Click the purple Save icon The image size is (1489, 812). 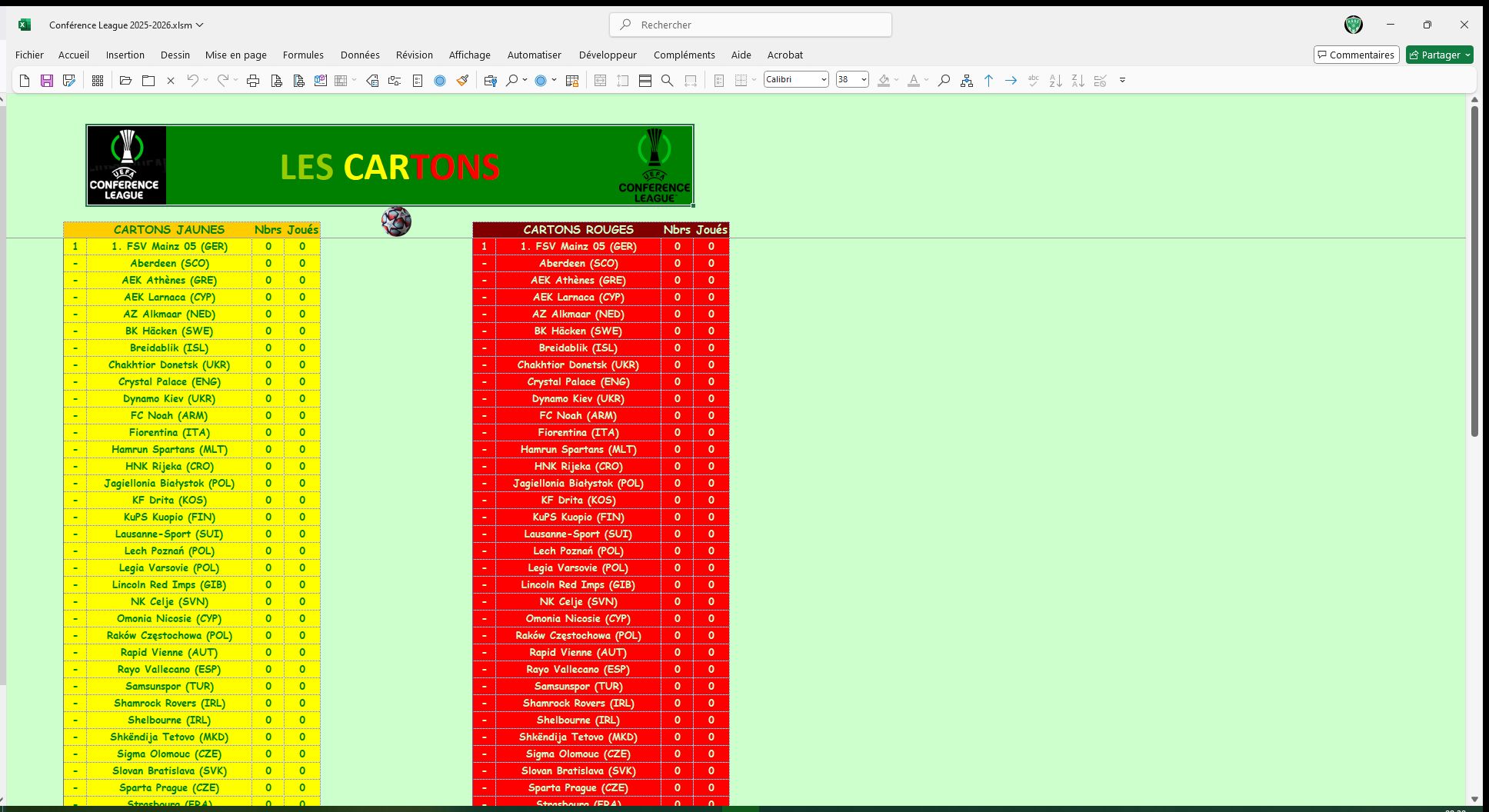[x=47, y=81]
